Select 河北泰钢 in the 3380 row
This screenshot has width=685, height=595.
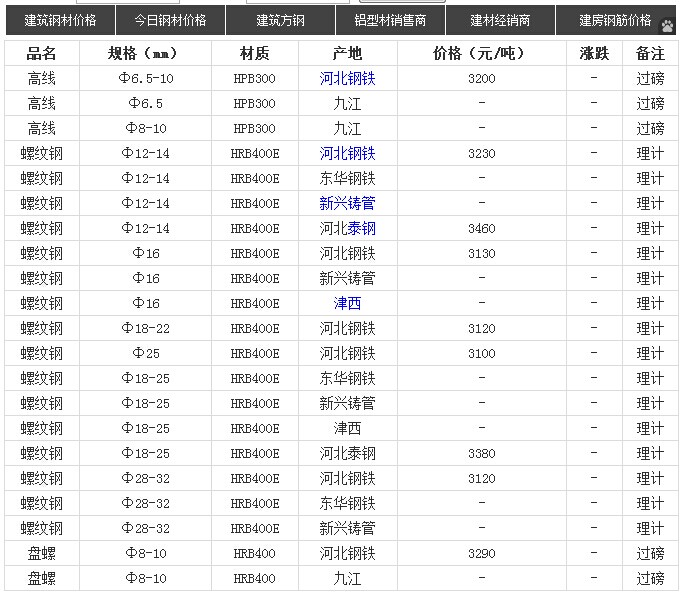click(x=347, y=453)
